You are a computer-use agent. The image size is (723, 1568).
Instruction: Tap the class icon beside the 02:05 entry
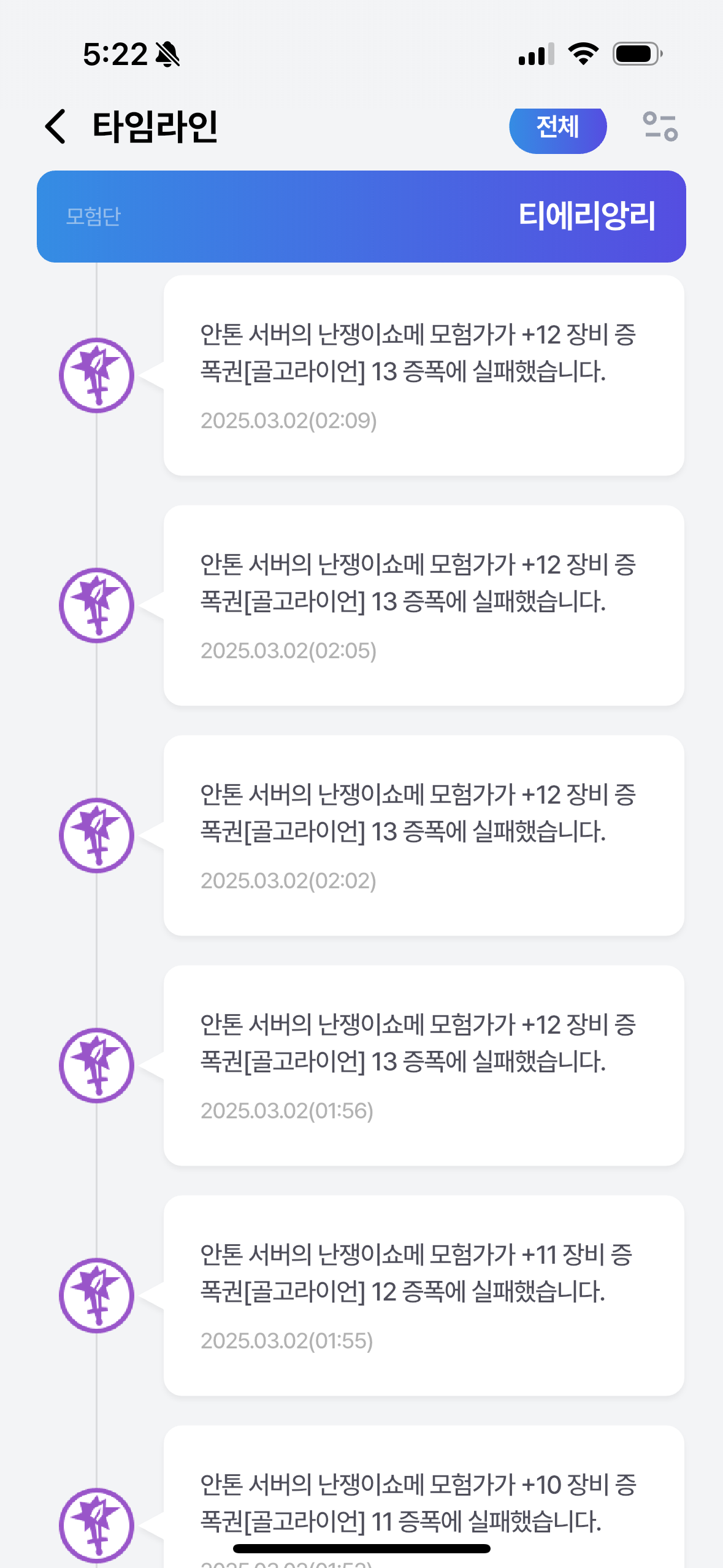pos(96,605)
